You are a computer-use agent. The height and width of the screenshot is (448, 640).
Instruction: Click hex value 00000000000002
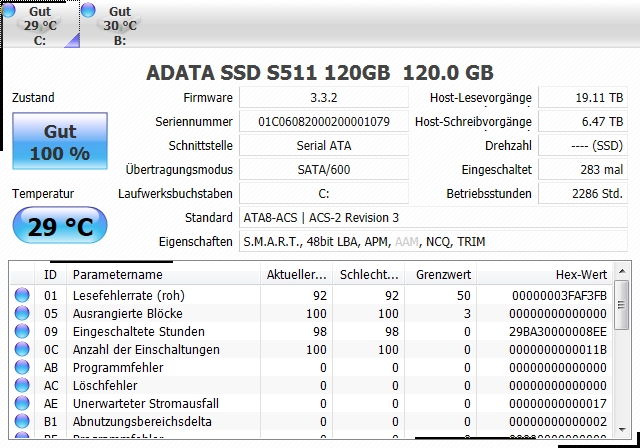558,421
